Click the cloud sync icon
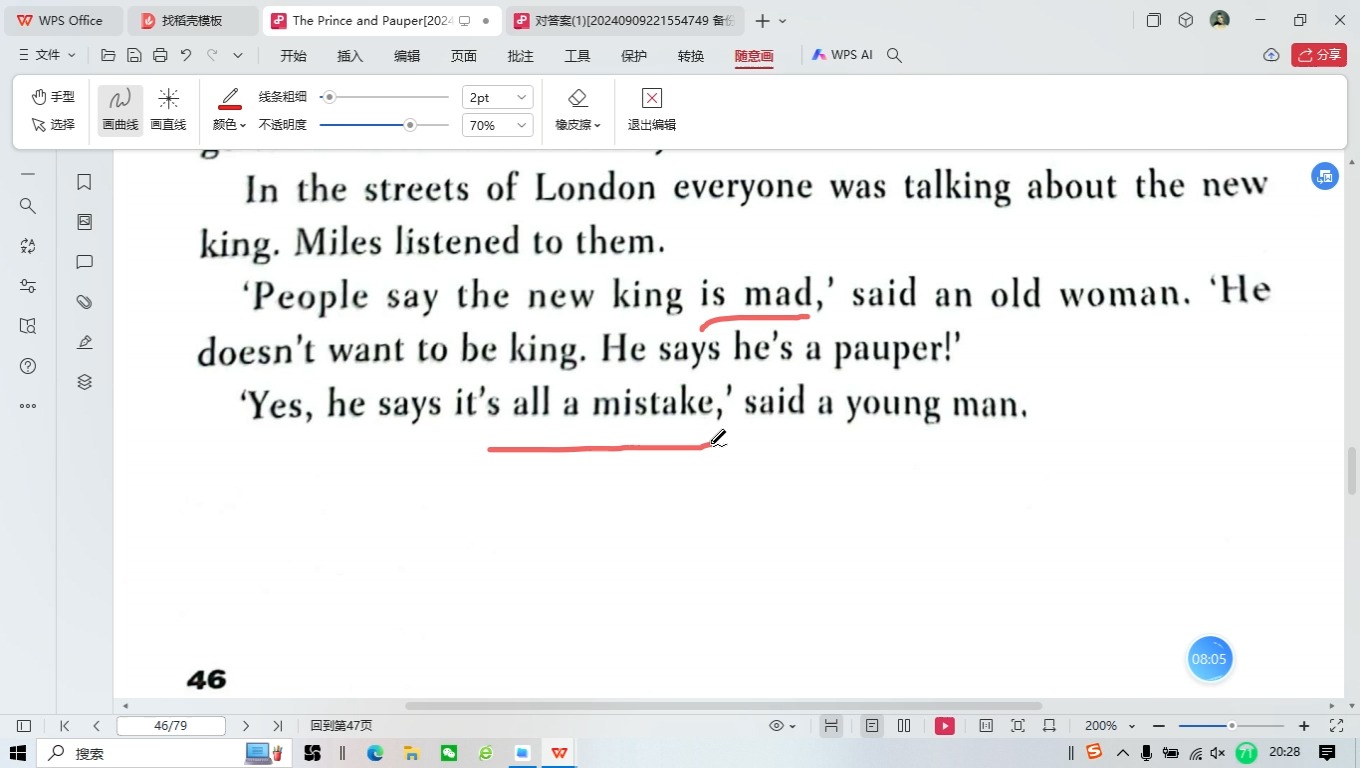Image resolution: width=1360 pixels, height=768 pixels. click(1271, 55)
